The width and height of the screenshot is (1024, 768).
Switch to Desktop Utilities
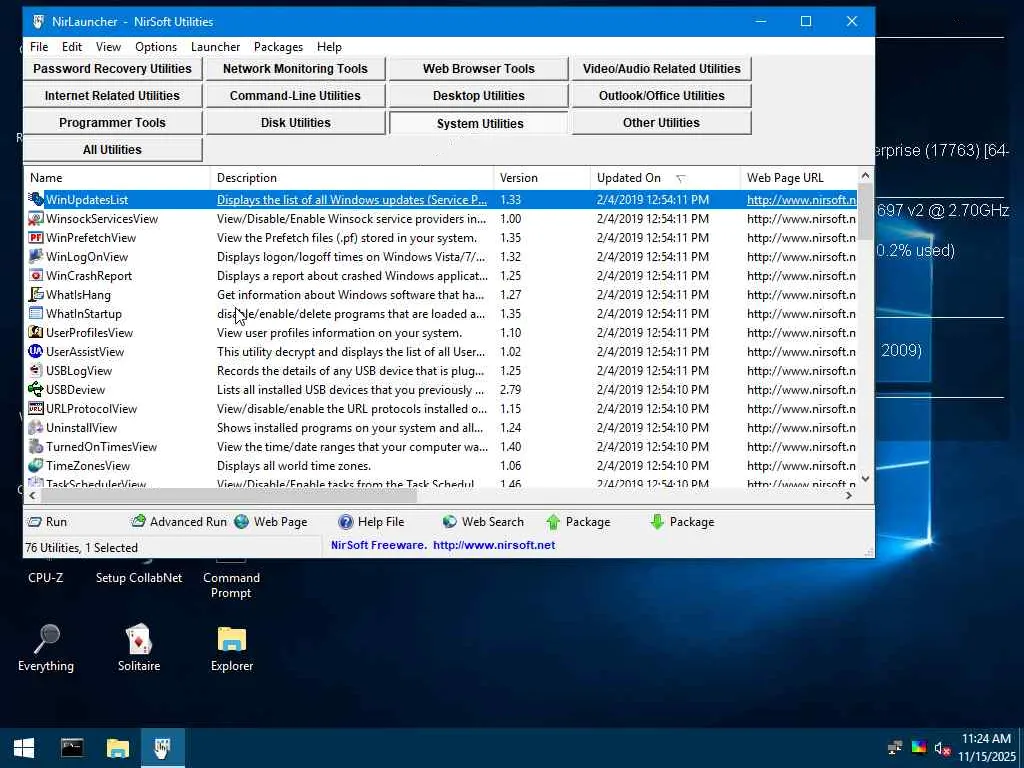479,95
